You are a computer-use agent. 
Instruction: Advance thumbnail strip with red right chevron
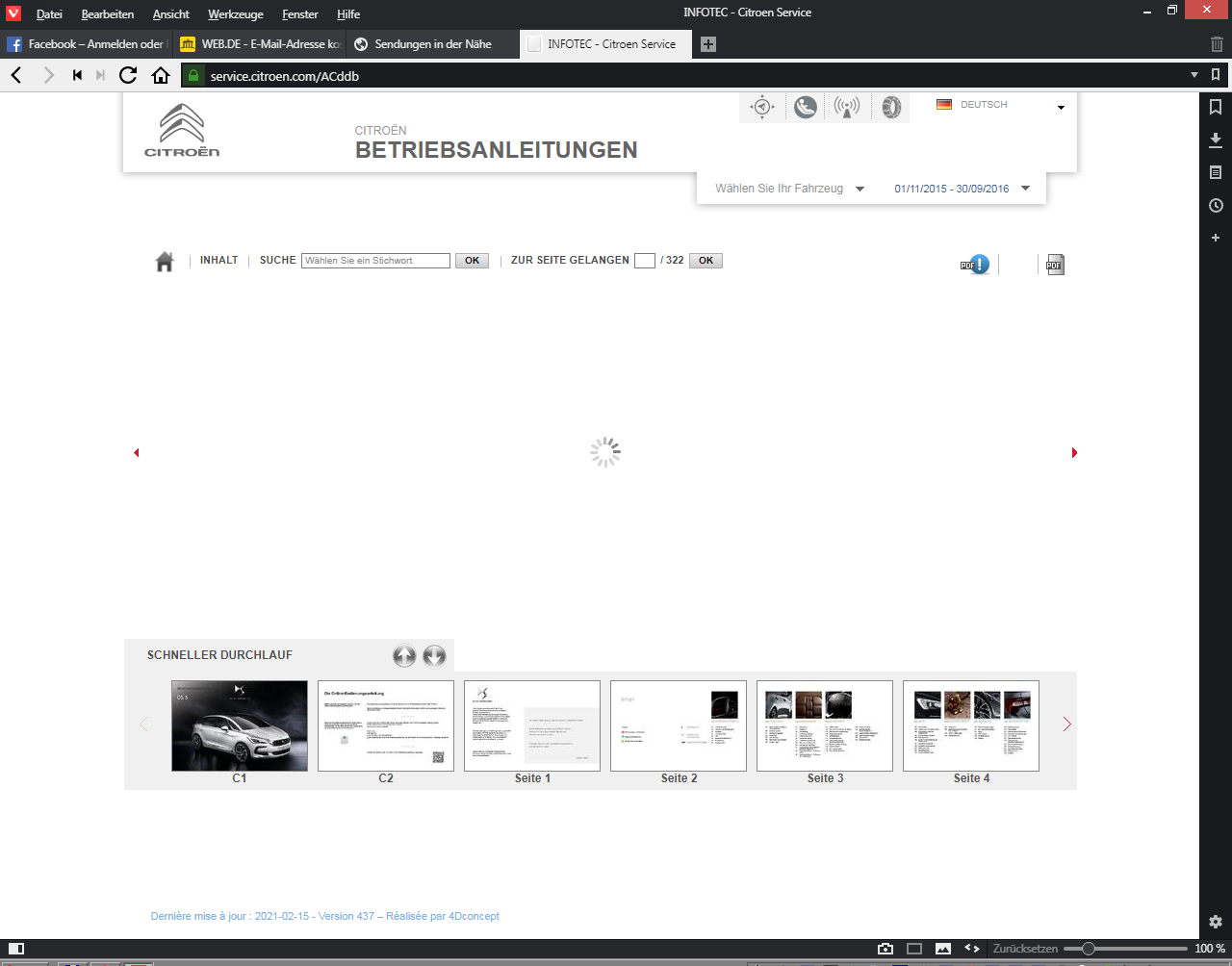[1066, 724]
